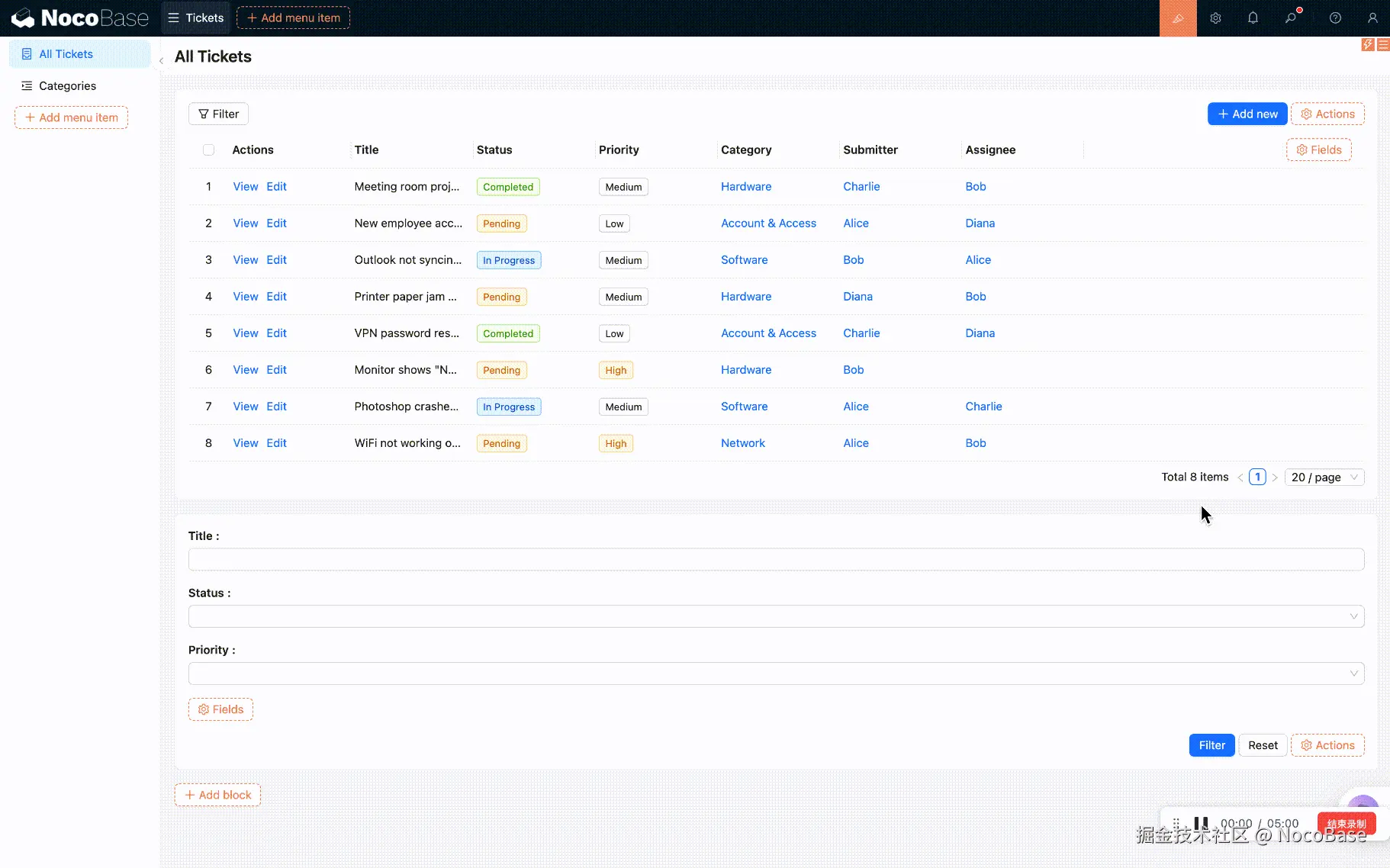The height and width of the screenshot is (868, 1390).
Task: Go to the next page arrow
Action: tap(1275, 477)
